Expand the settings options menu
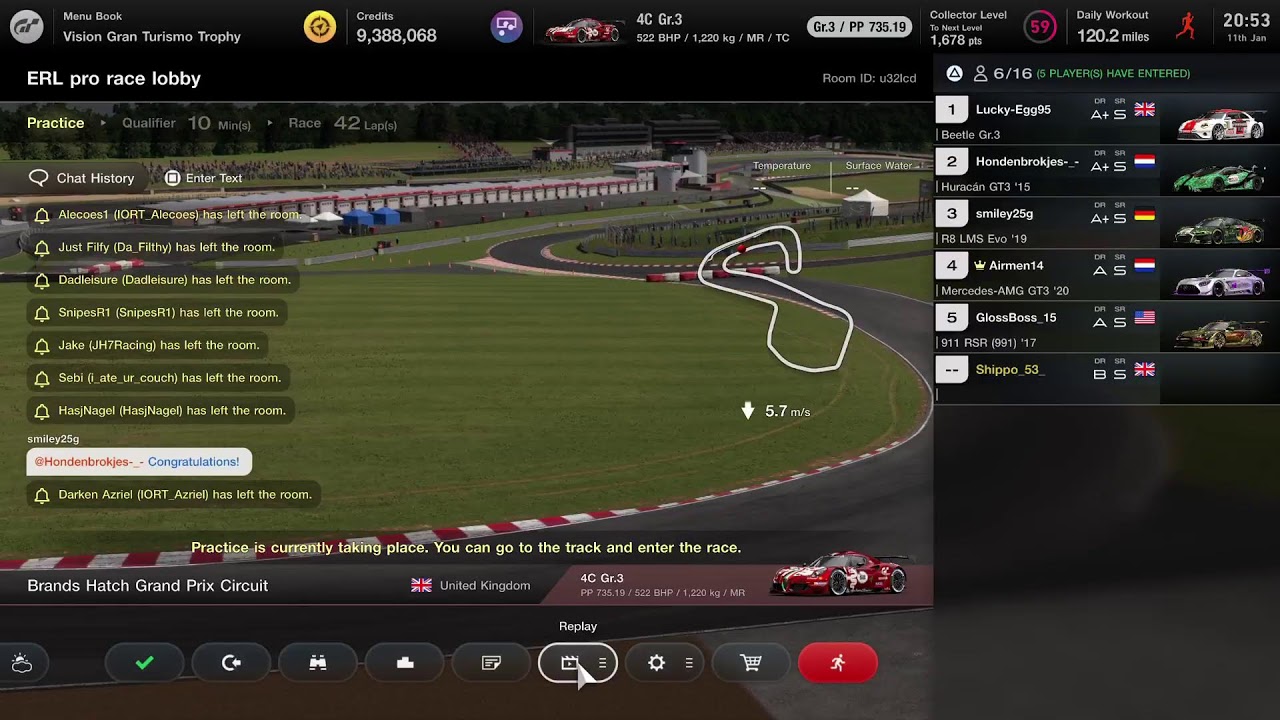The height and width of the screenshot is (720, 1280). pyautogui.click(x=689, y=663)
